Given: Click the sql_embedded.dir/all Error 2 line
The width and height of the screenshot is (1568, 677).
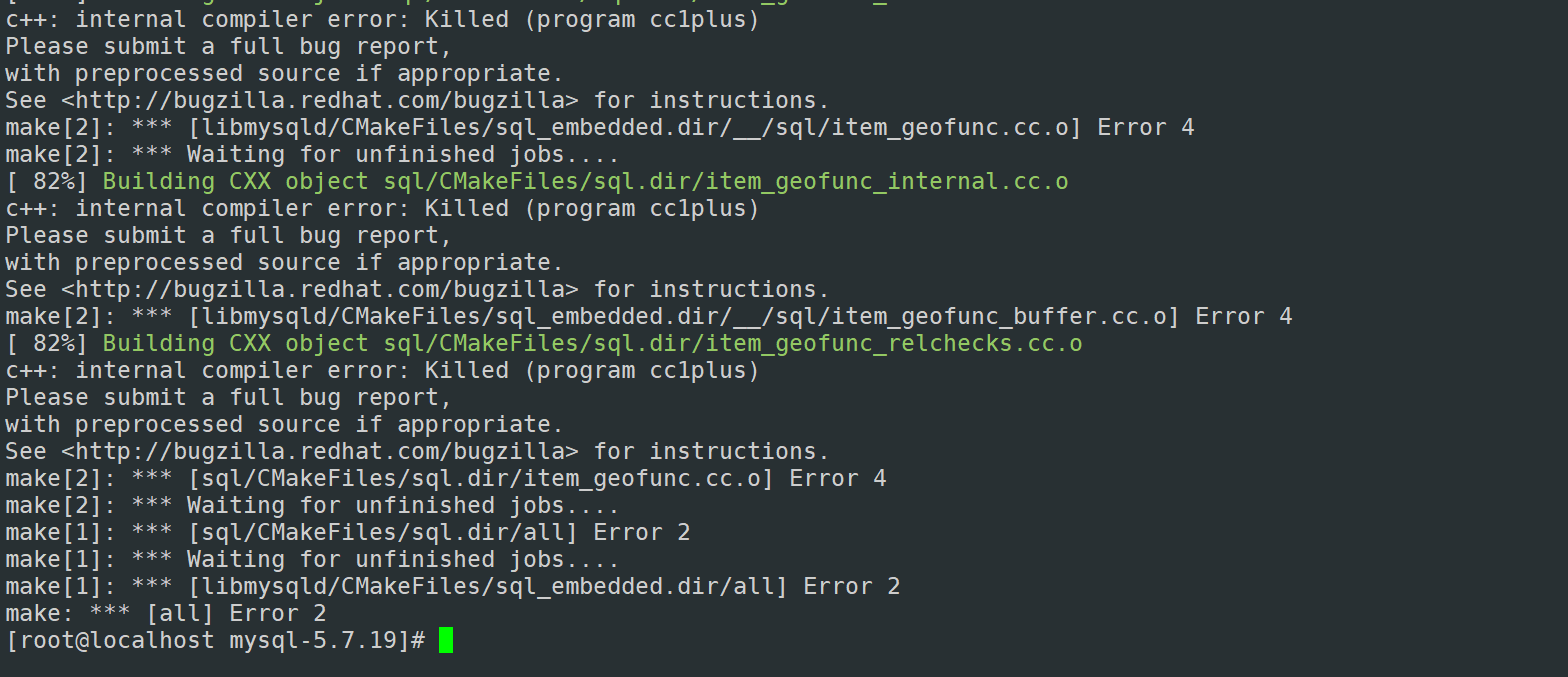Looking at the screenshot, I should (x=453, y=586).
